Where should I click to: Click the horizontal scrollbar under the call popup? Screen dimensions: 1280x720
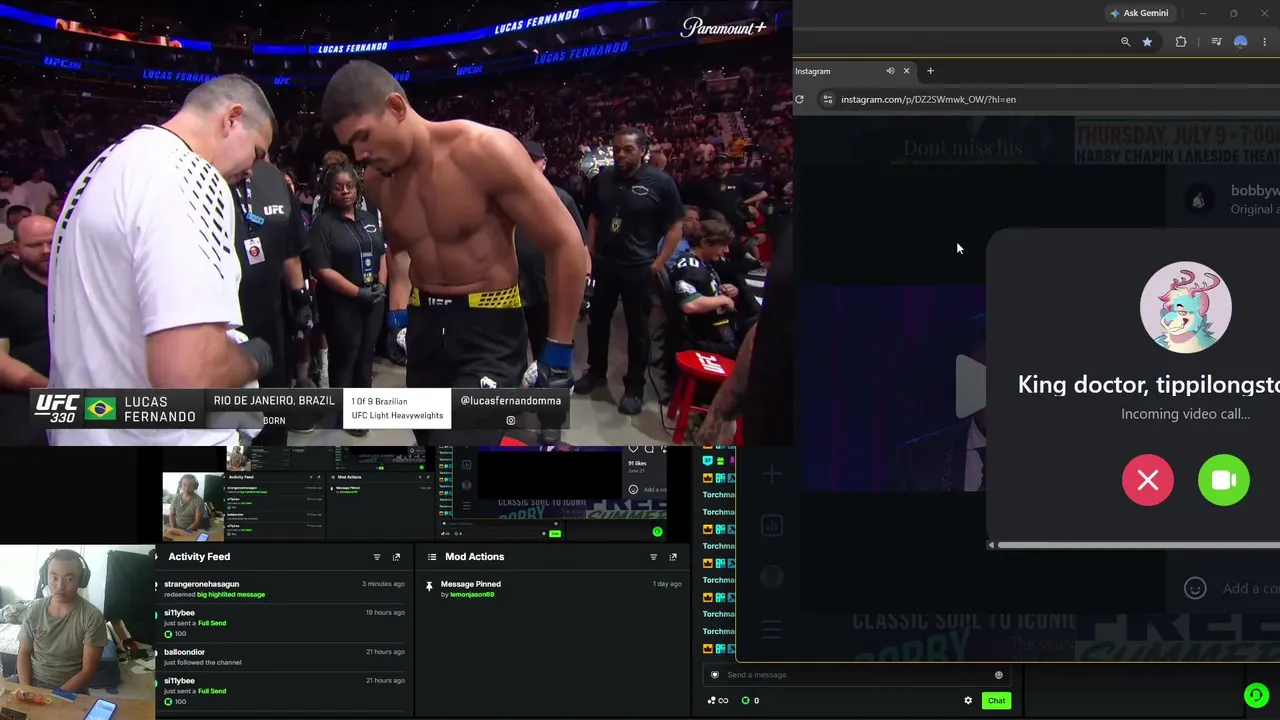point(1139,545)
